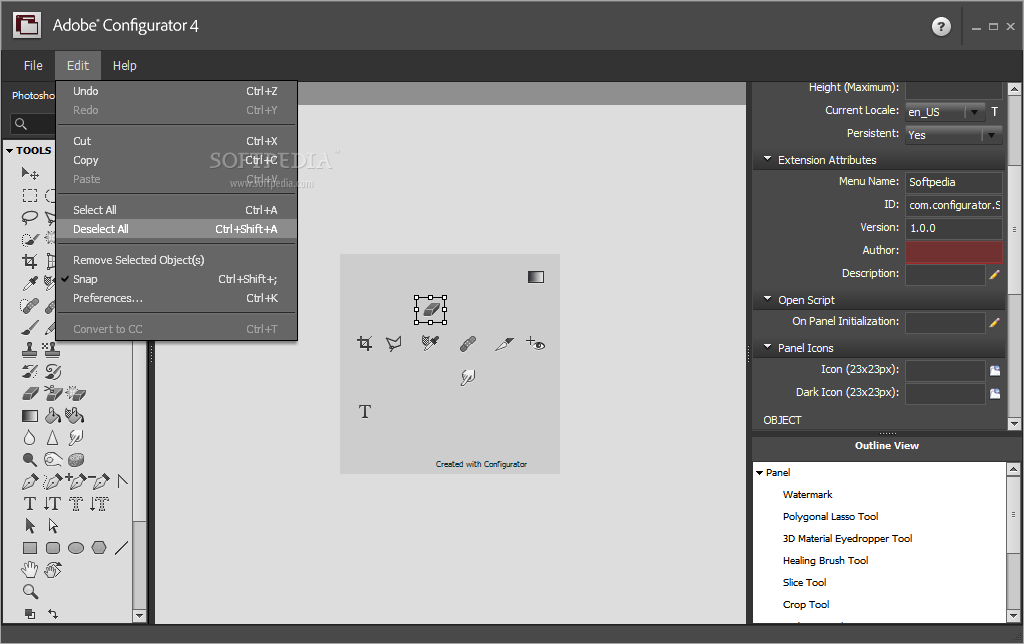Select the Direct Selection white arrow

pyautogui.click(x=53, y=526)
